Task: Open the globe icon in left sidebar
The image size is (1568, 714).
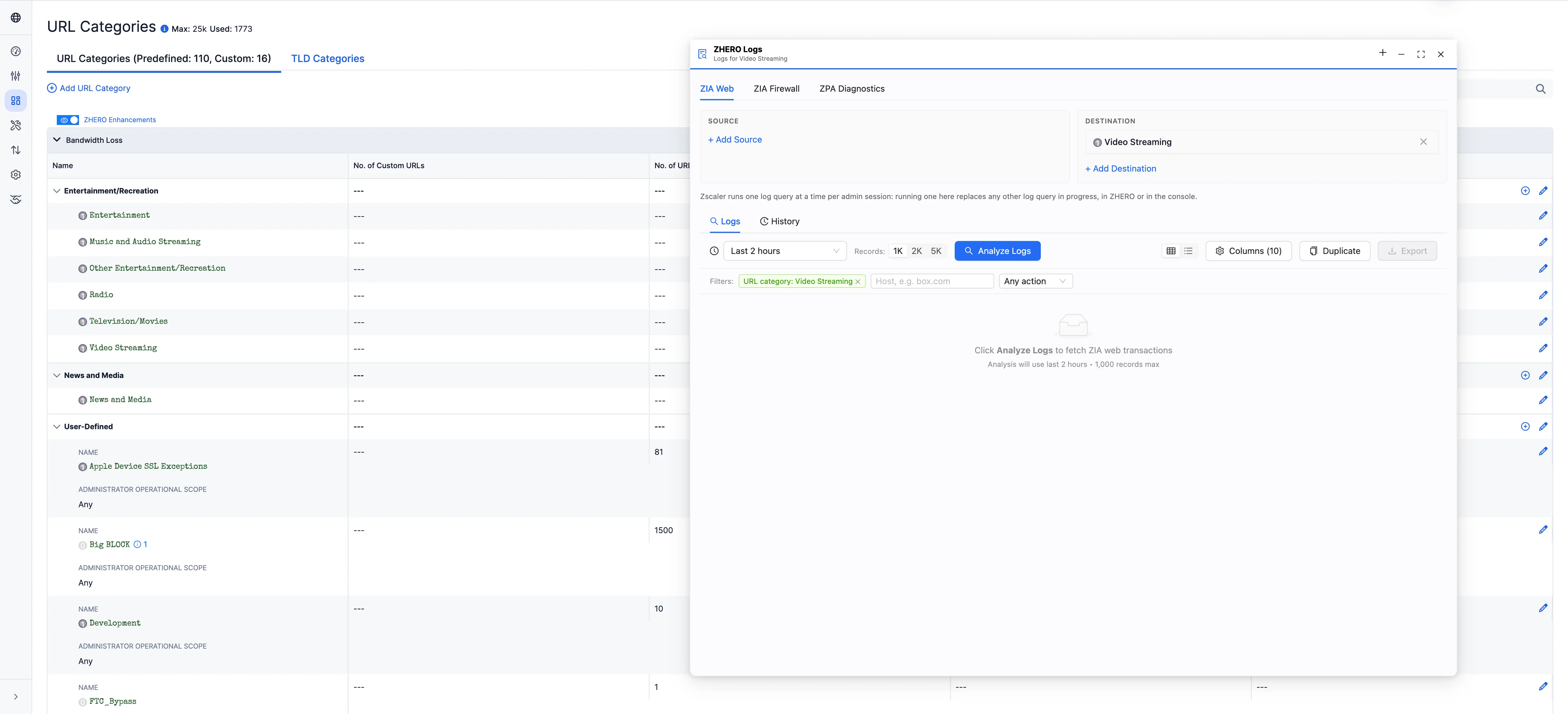Action: 16,18
